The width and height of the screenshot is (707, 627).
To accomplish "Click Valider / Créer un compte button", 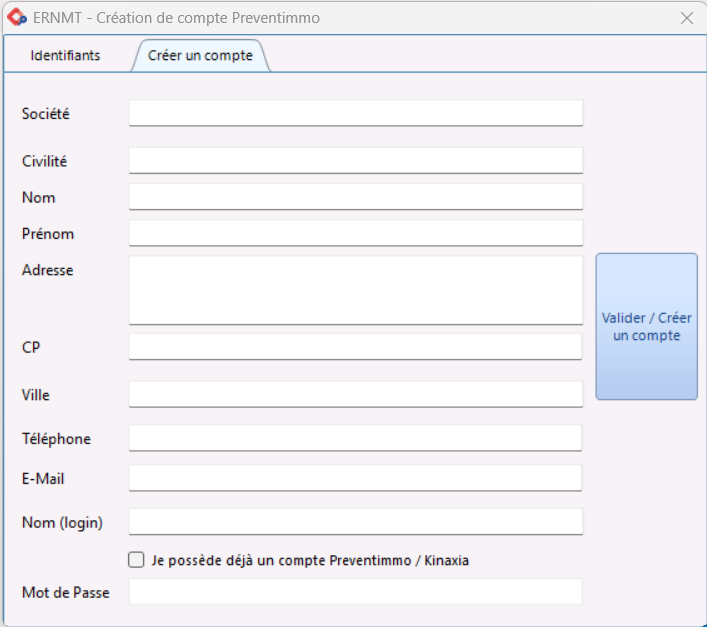I will click(x=646, y=326).
